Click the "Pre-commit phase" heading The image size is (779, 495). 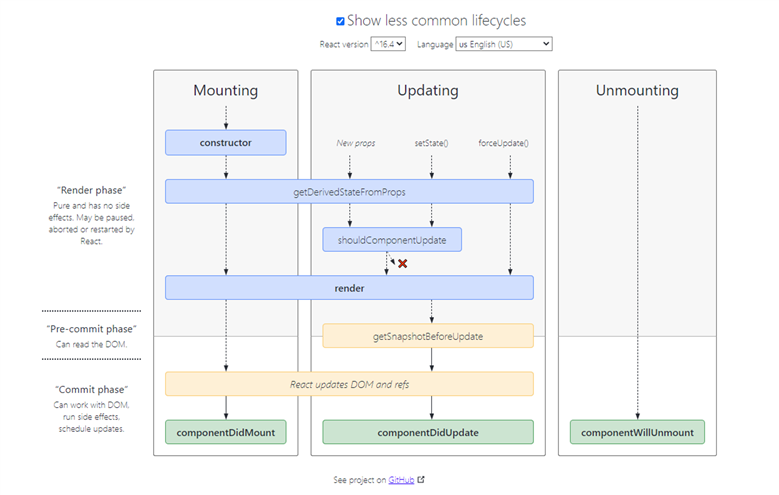click(x=91, y=329)
